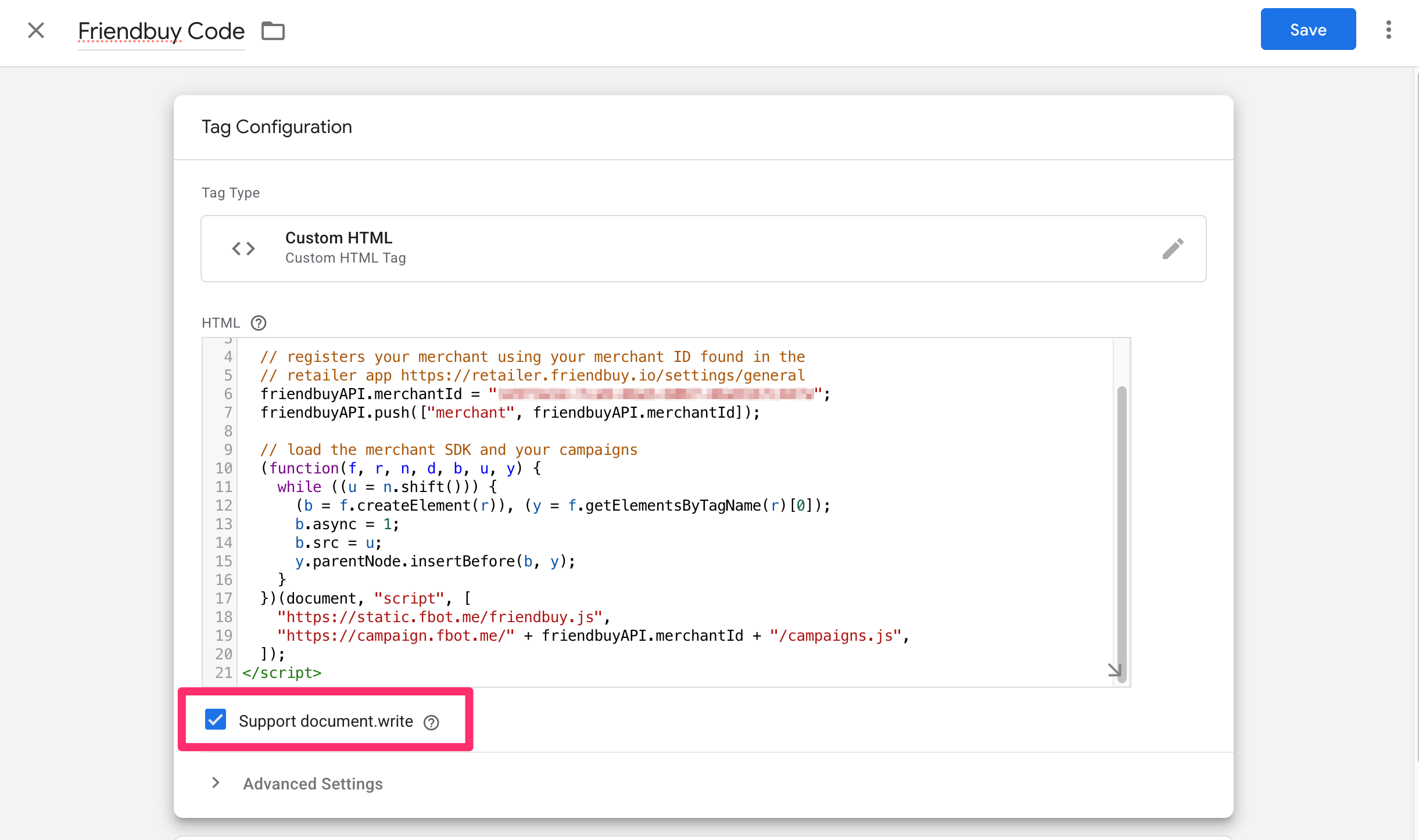Click the Advanced Settings label
1419x840 pixels.
coord(313,784)
